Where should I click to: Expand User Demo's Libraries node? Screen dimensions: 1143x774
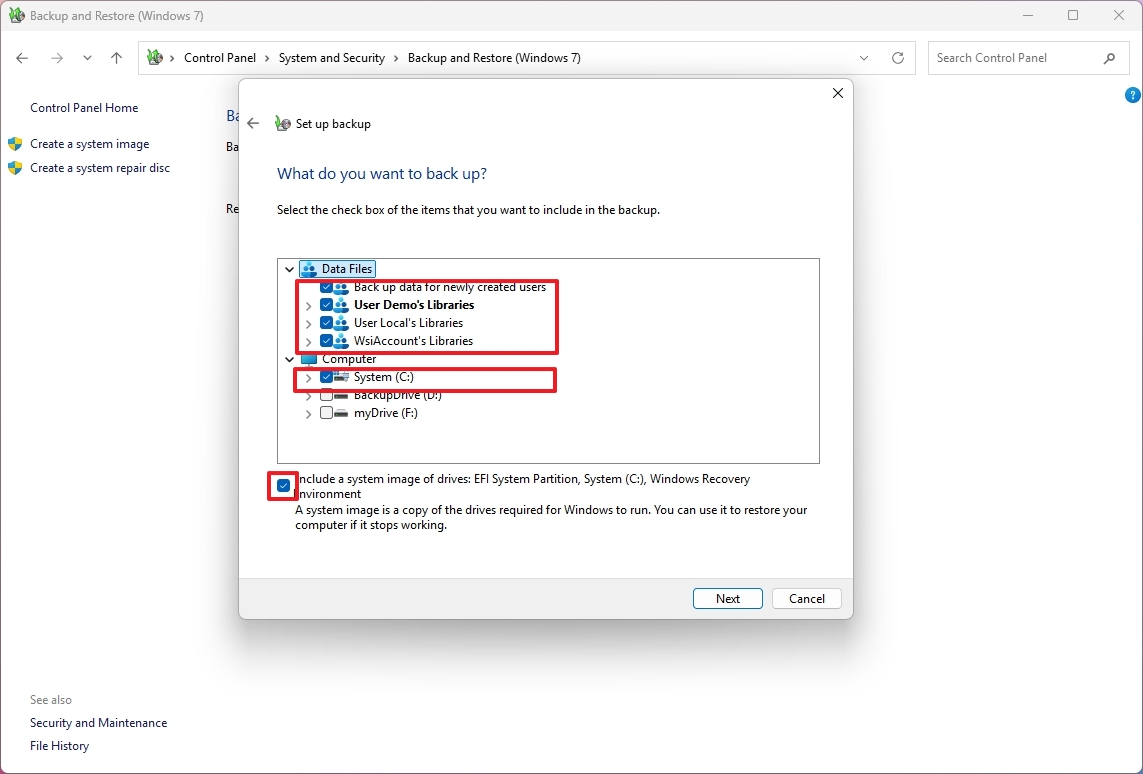point(308,305)
